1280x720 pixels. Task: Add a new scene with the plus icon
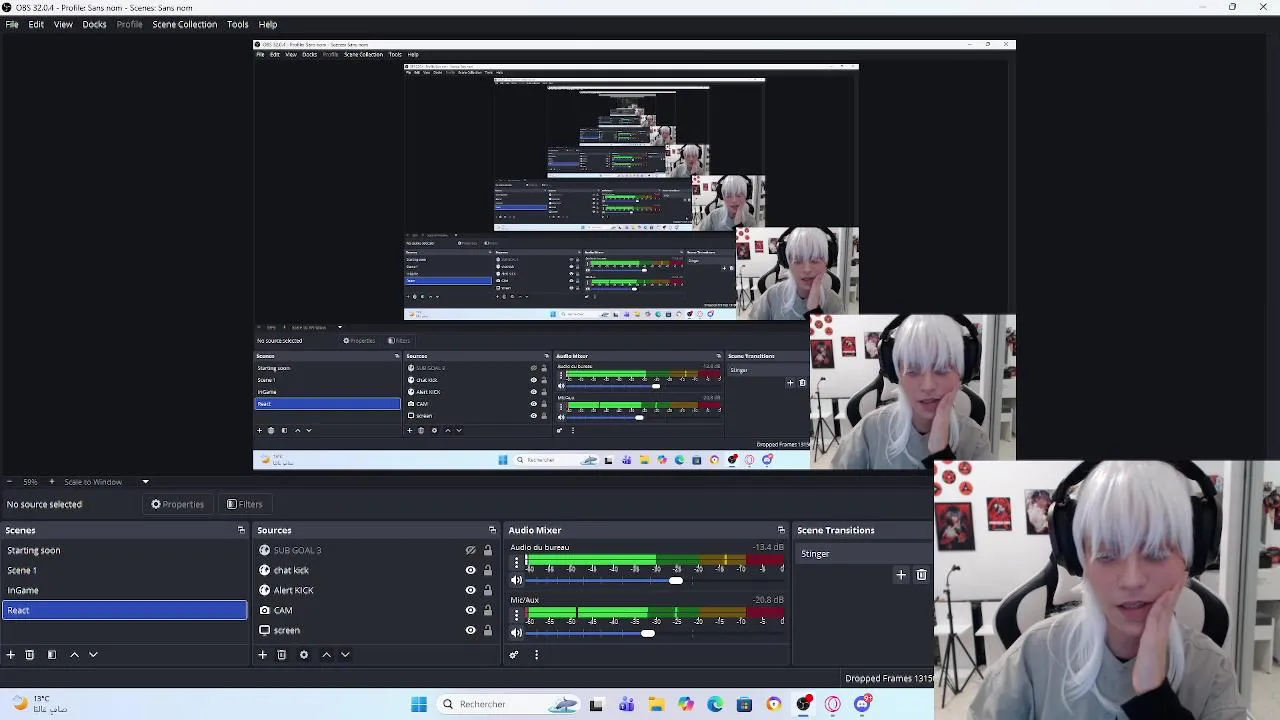click(x=10, y=655)
